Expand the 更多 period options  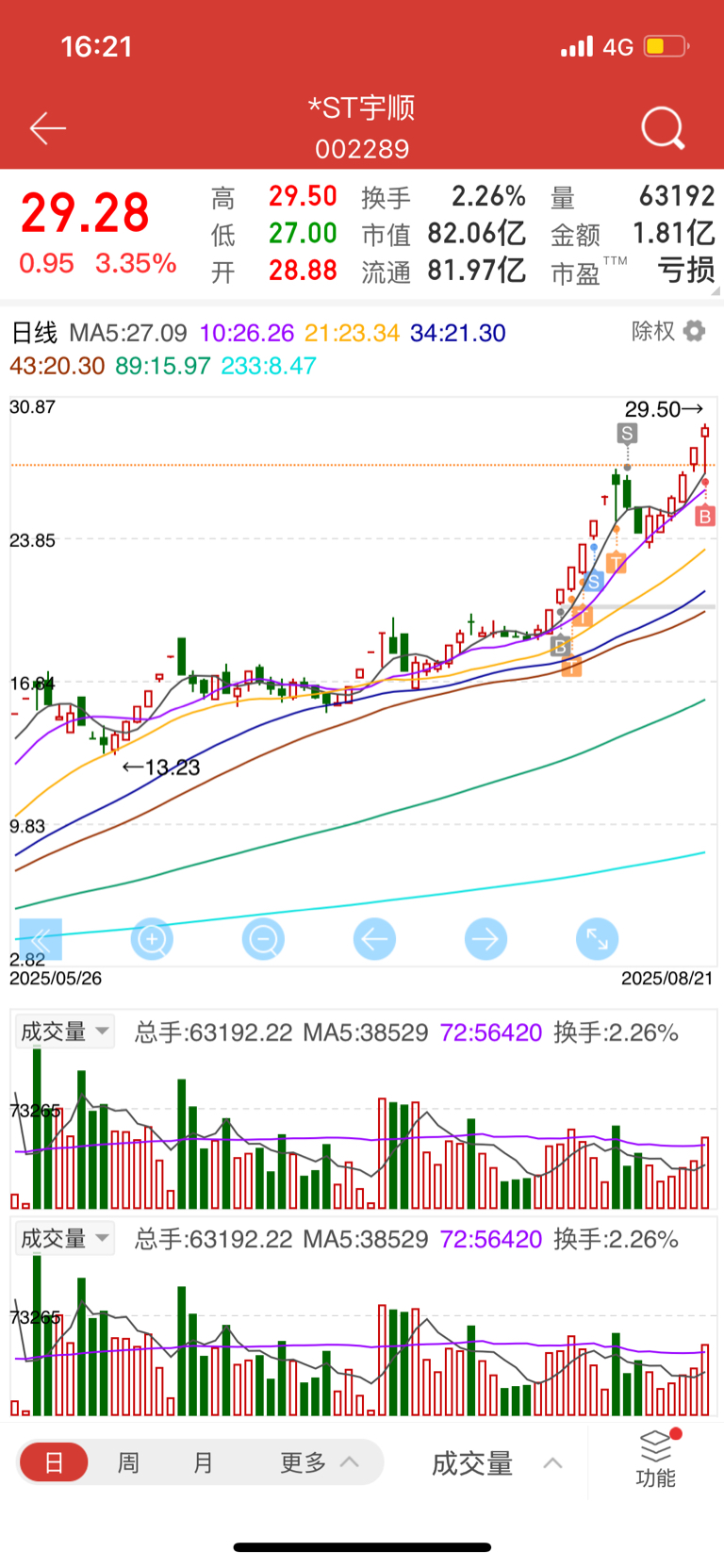[319, 1462]
